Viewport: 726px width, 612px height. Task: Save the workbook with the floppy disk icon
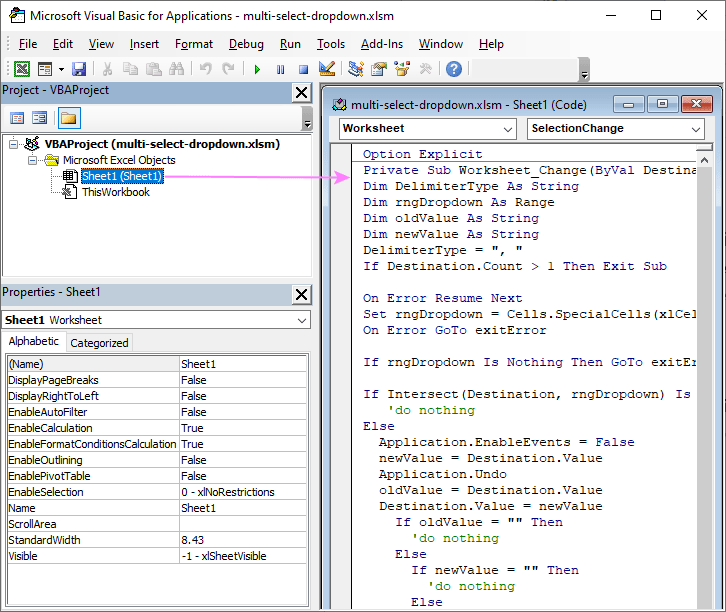[x=79, y=69]
